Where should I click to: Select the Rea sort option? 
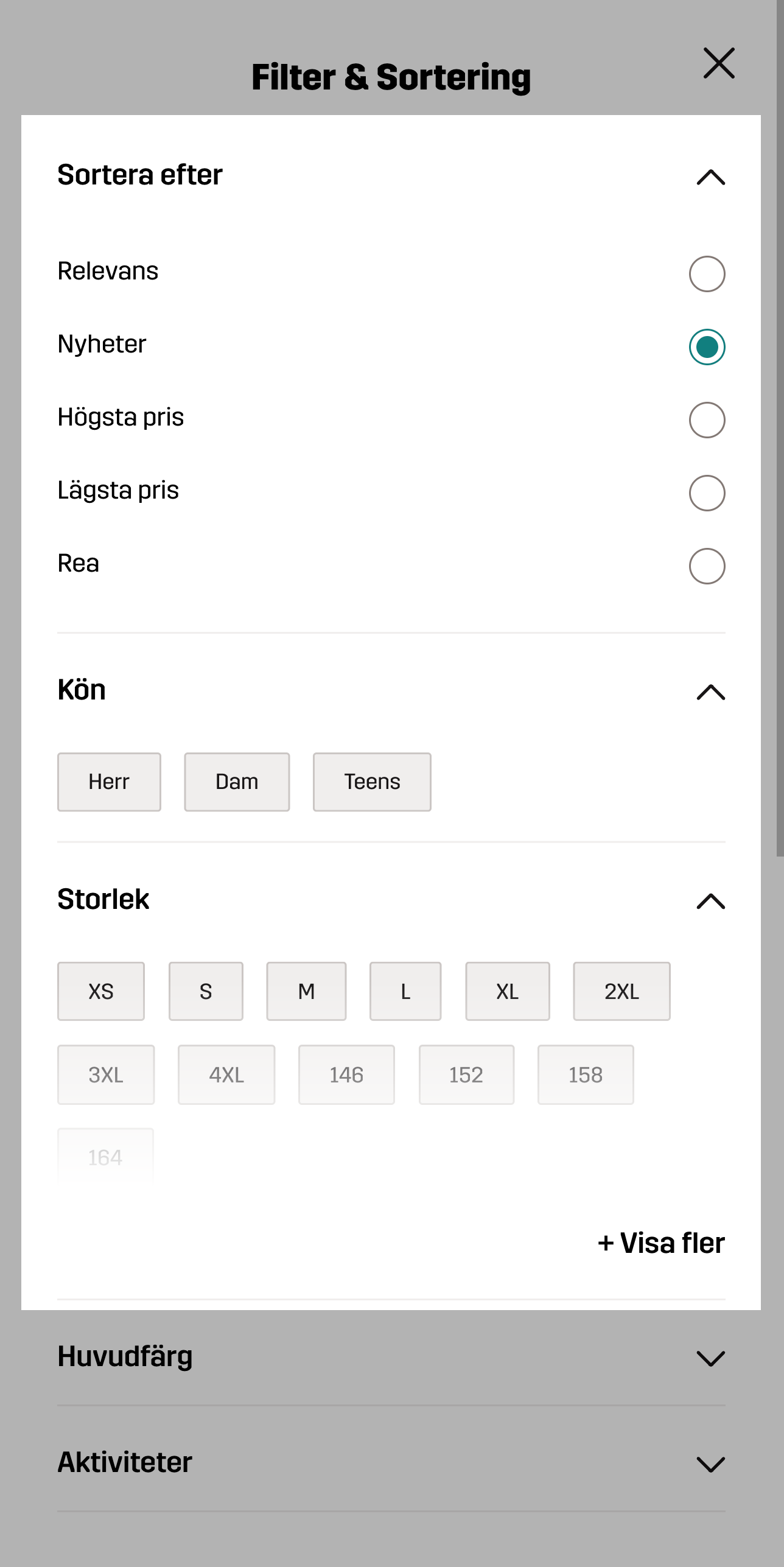coord(707,566)
